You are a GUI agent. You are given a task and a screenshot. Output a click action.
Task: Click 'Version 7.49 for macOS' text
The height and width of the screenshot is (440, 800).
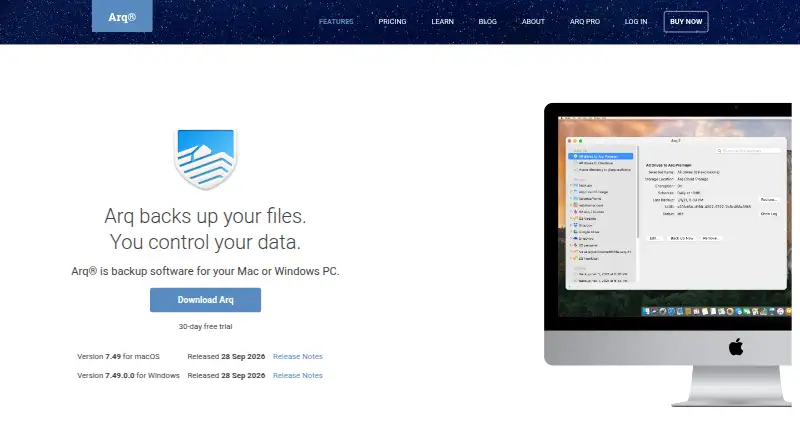pos(118,356)
